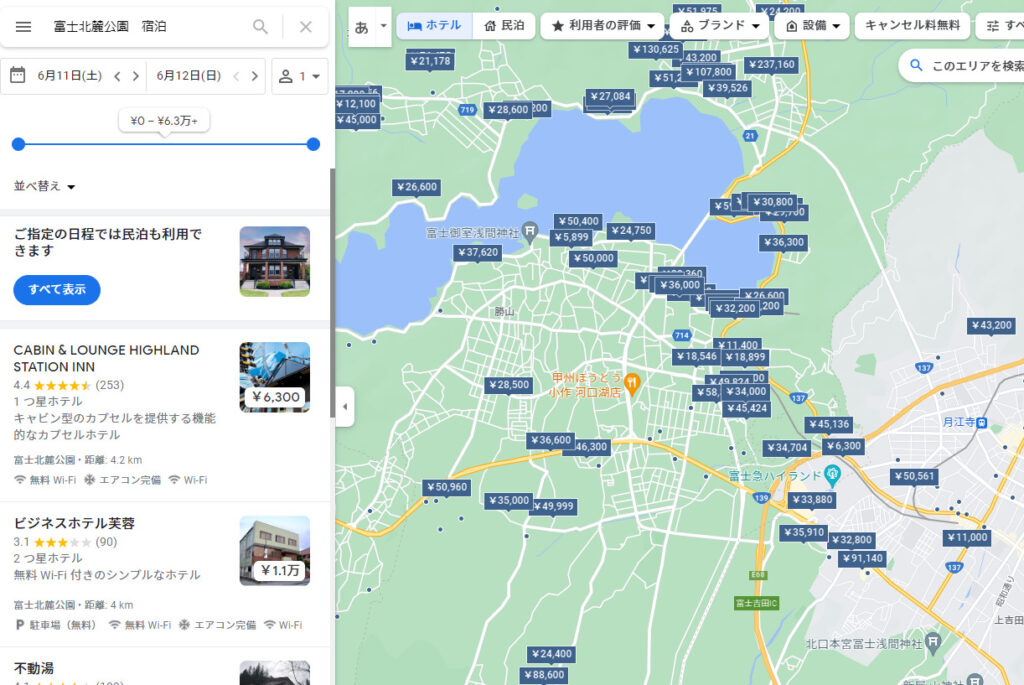Open ビジネスホテル芙蓉 listing
This screenshot has width=1024, height=685.
click(74, 523)
